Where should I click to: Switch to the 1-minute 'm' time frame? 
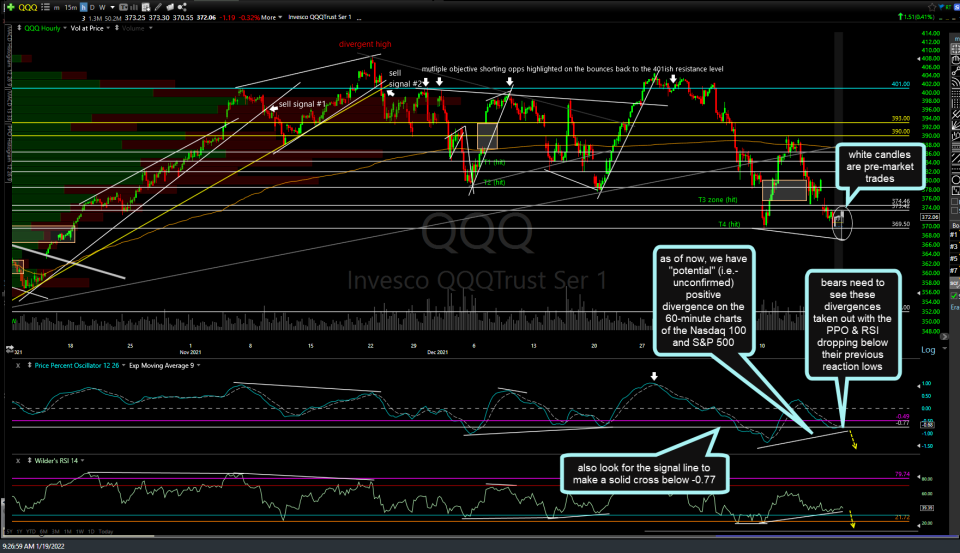(56, 7)
